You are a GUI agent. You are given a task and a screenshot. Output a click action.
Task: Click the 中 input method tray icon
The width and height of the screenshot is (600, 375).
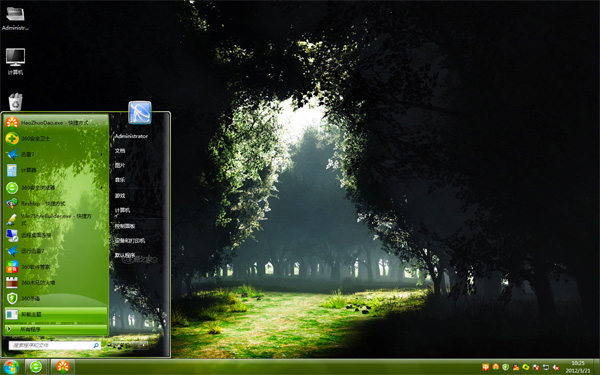[x=486, y=367]
